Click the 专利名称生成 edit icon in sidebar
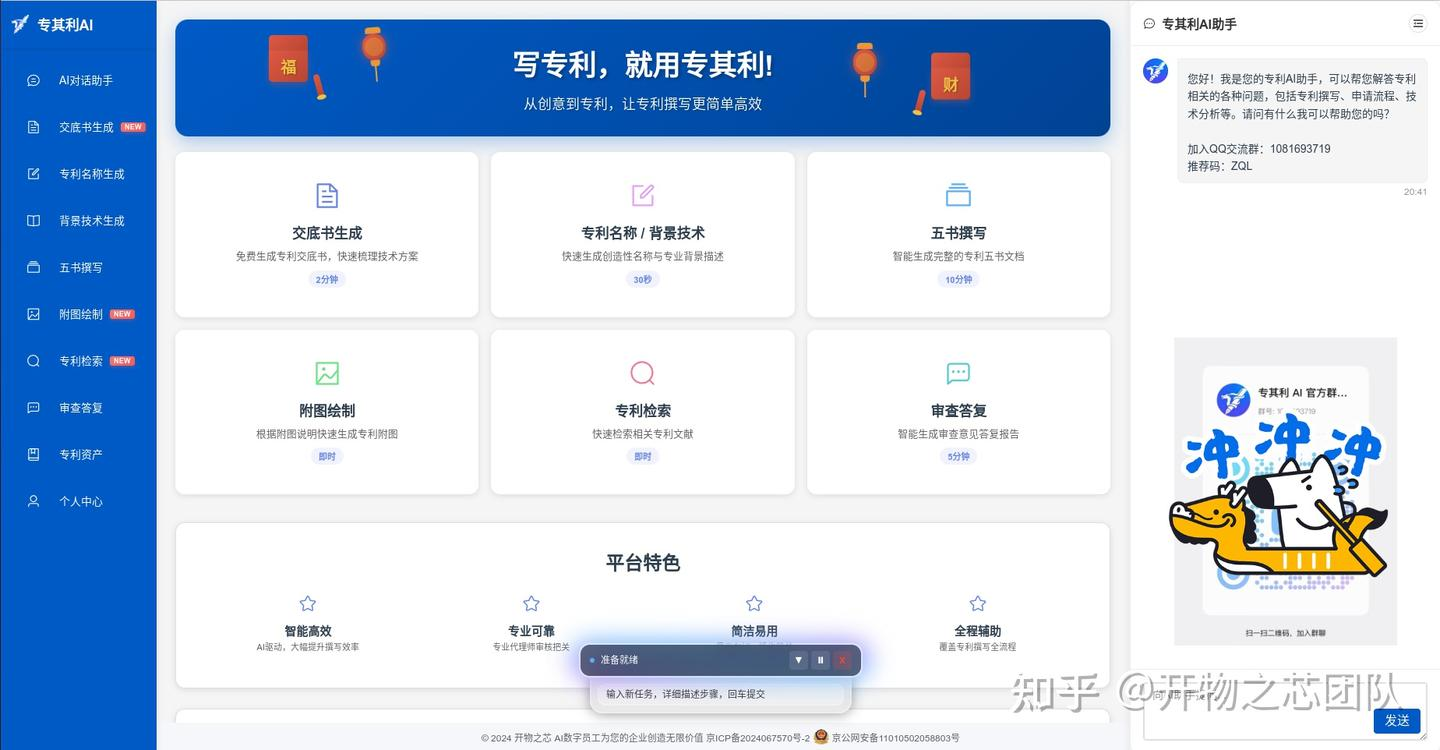This screenshot has height=750, width=1440. tap(34, 174)
